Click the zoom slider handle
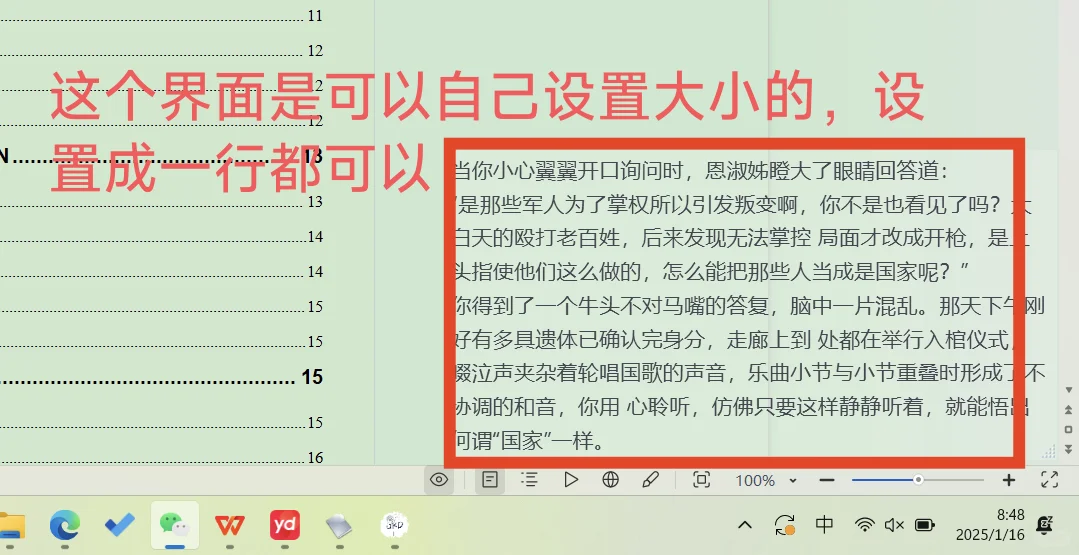Screen dimensions: 1079x555 tap(918, 480)
